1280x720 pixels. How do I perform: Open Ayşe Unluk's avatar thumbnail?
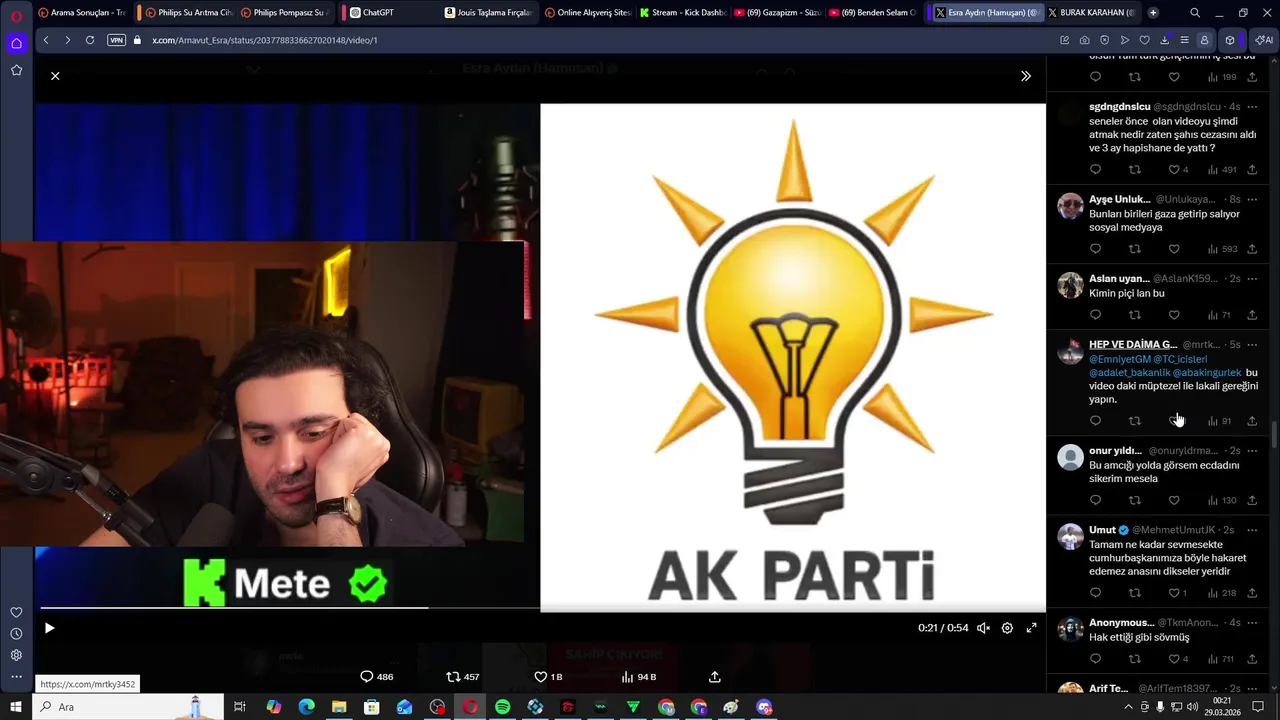(x=1070, y=206)
